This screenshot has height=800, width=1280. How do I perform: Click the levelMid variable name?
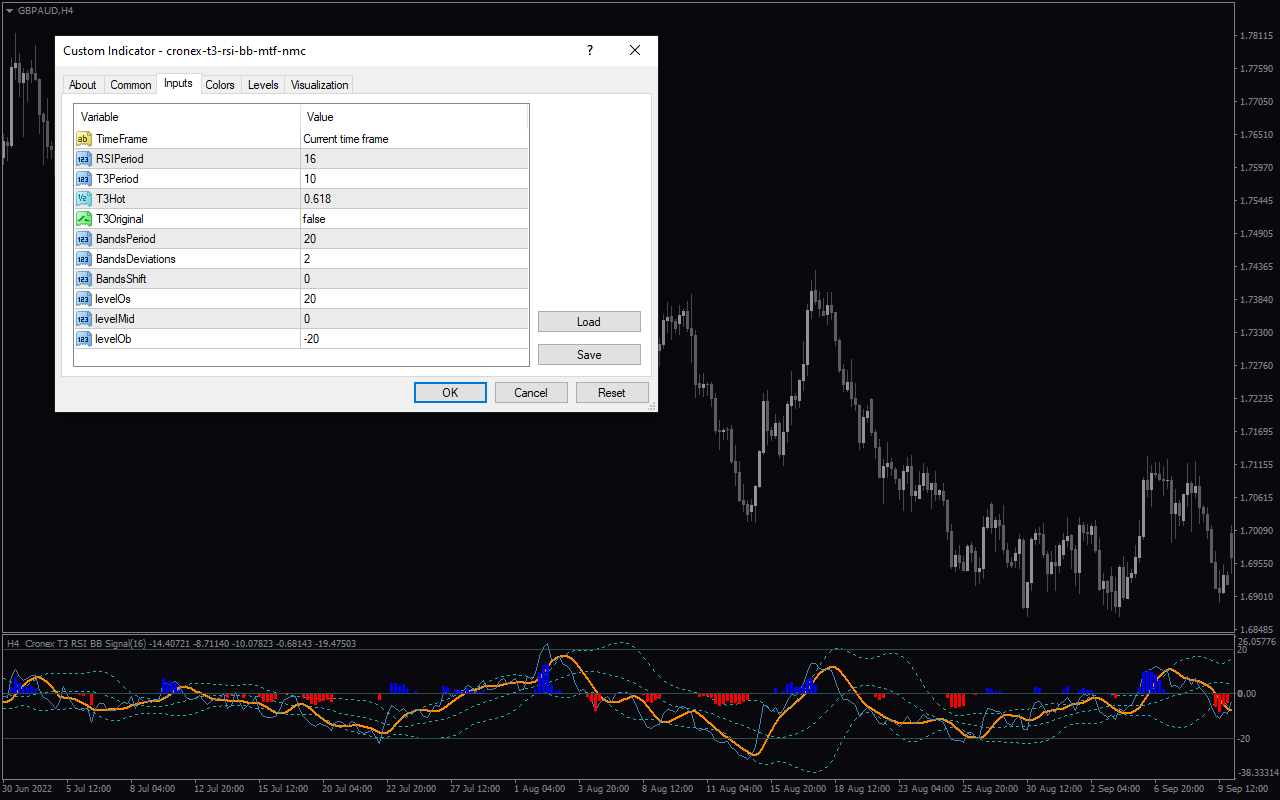(x=115, y=319)
